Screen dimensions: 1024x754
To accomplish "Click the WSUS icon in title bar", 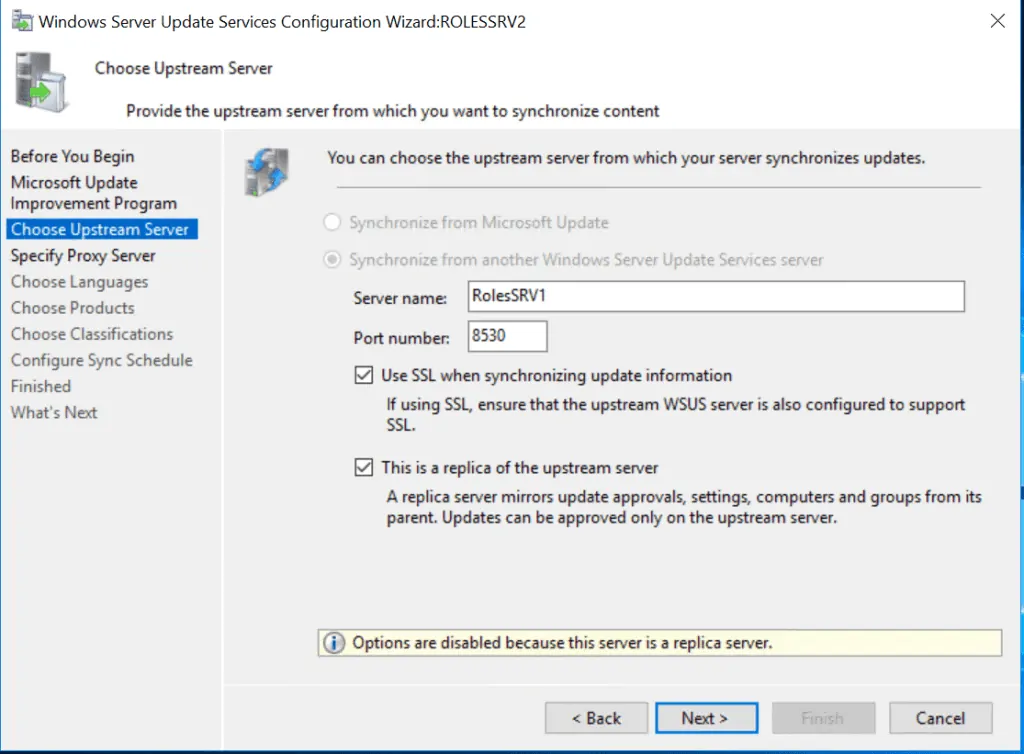I will (x=20, y=20).
